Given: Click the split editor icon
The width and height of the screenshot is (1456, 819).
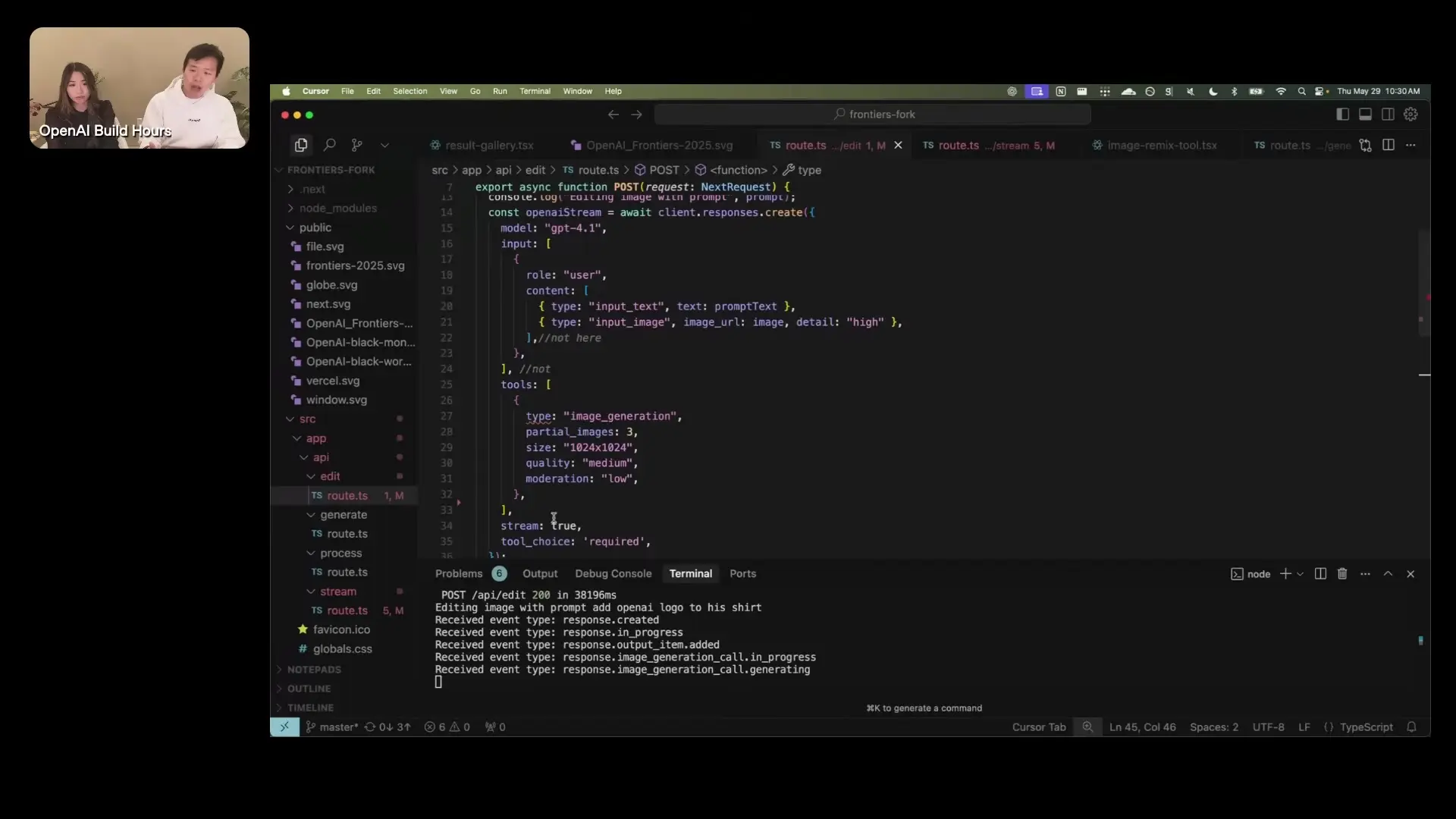Looking at the screenshot, I should coord(1388,145).
